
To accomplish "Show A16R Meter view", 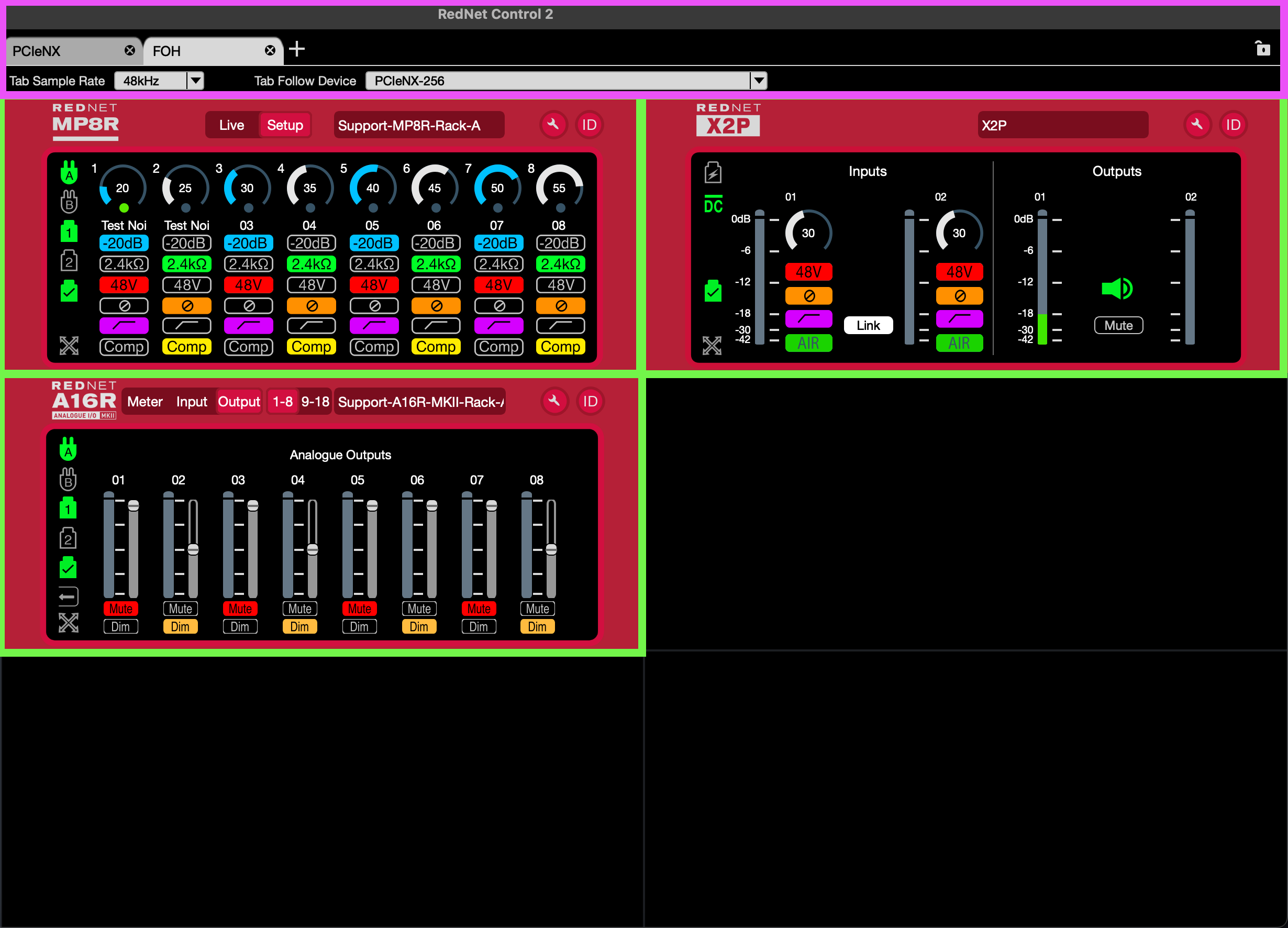I will coord(145,402).
